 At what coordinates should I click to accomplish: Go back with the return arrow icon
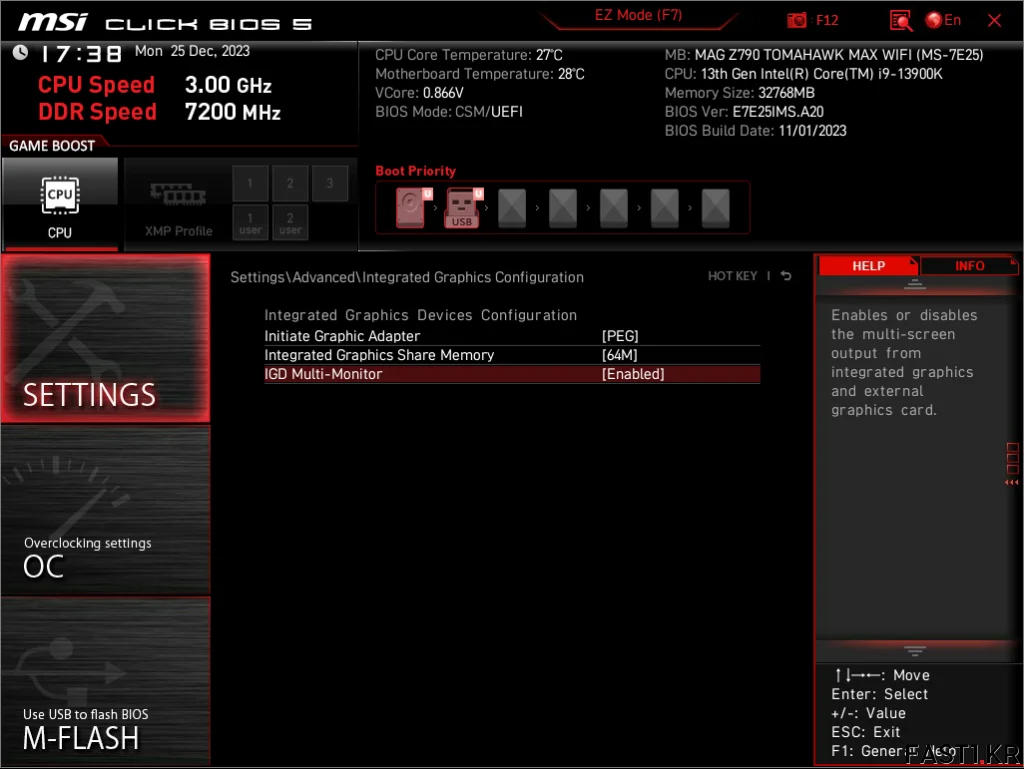click(786, 276)
